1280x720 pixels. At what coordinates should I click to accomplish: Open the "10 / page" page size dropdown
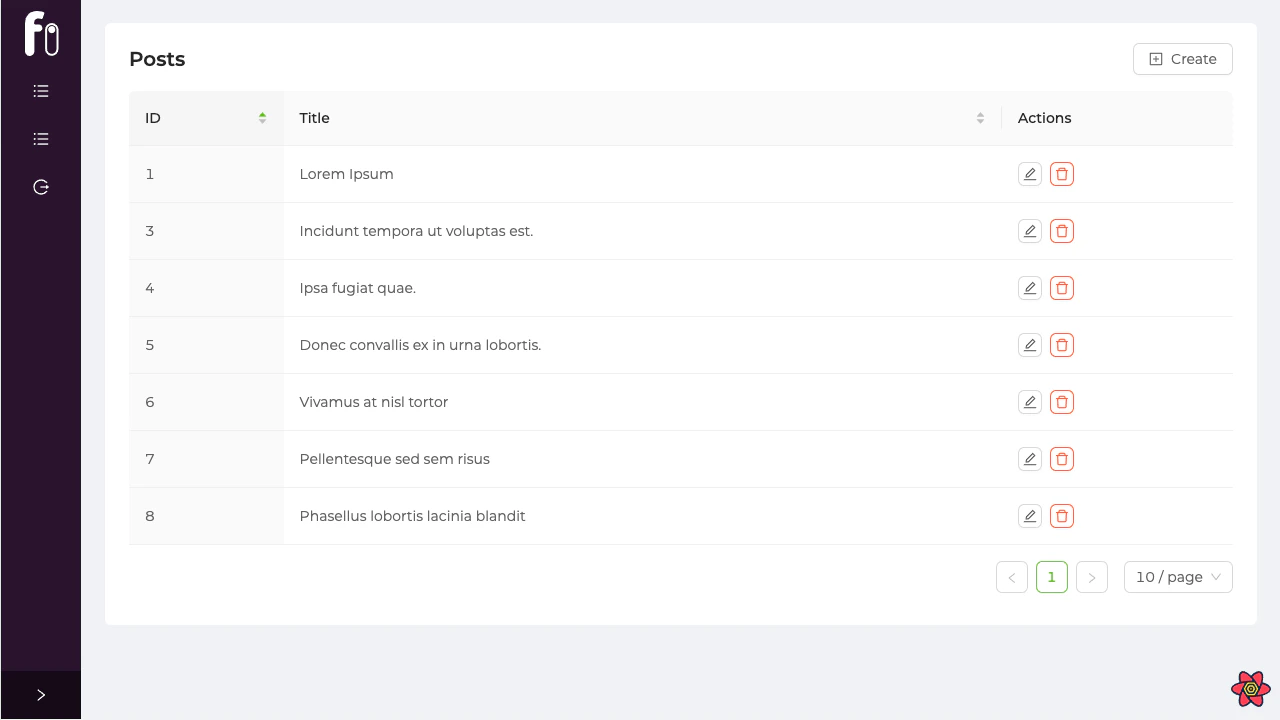(1178, 577)
